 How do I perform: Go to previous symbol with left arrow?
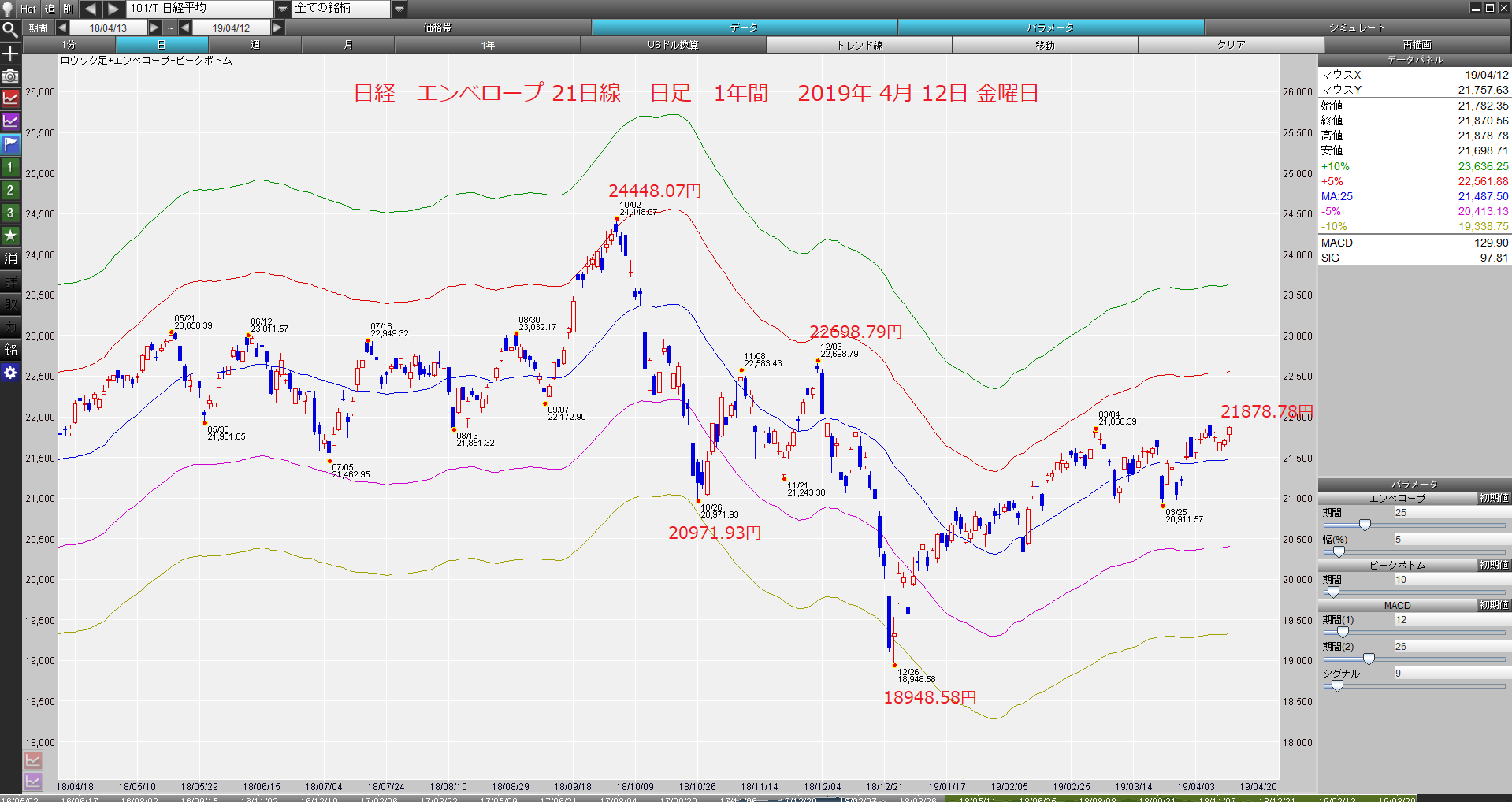pyautogui.click(x=90, y=9)
